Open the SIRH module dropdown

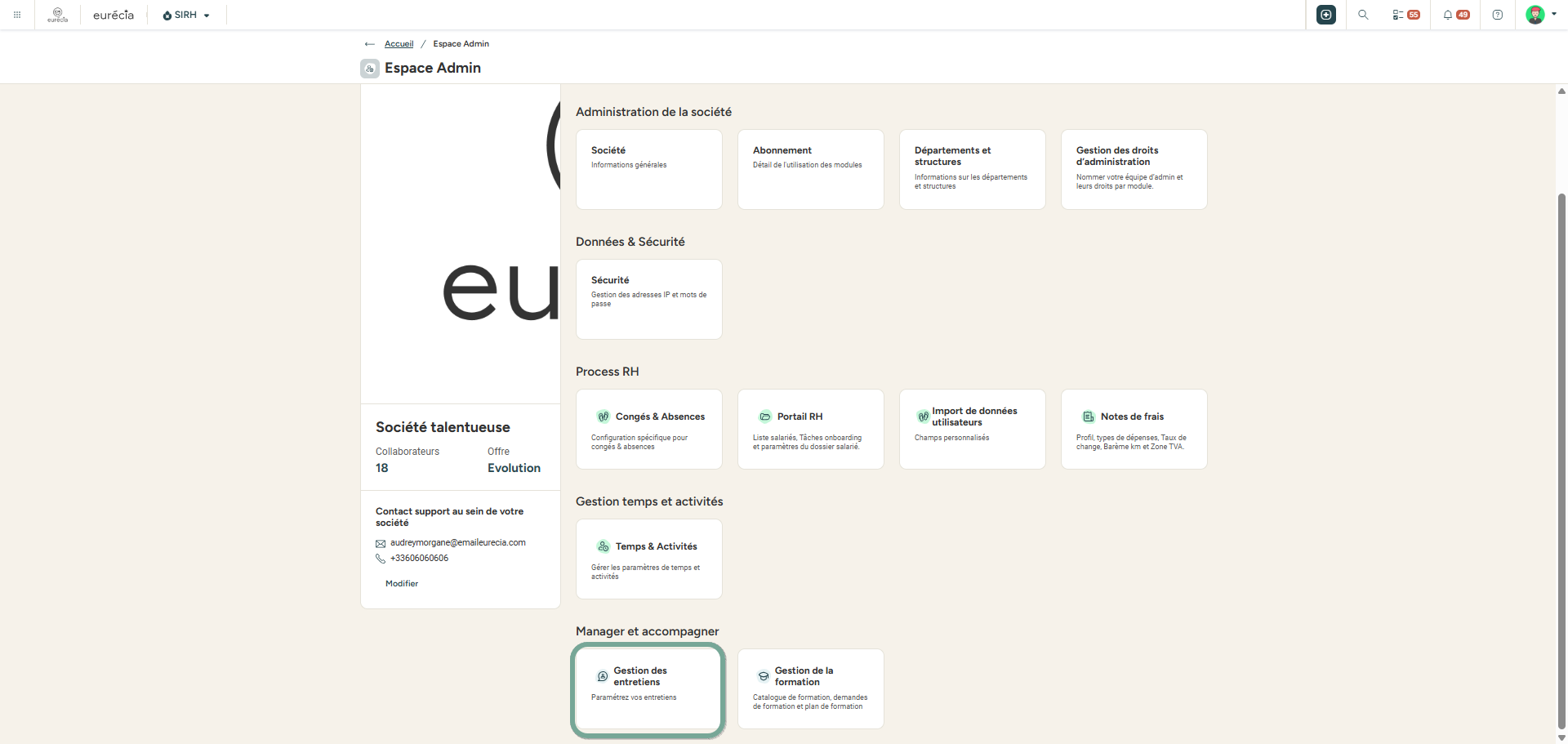[186, 15]
